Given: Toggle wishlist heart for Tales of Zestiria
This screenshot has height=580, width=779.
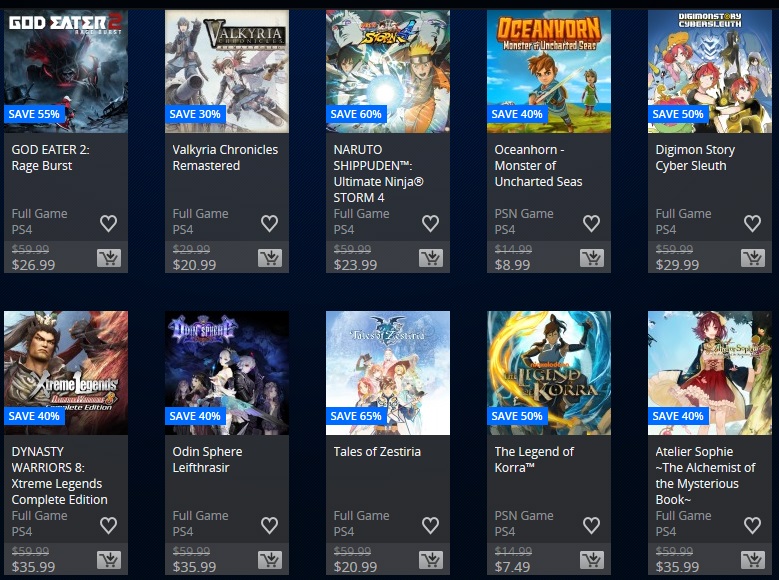Looking at the screenshot, I should coord(430,525).
